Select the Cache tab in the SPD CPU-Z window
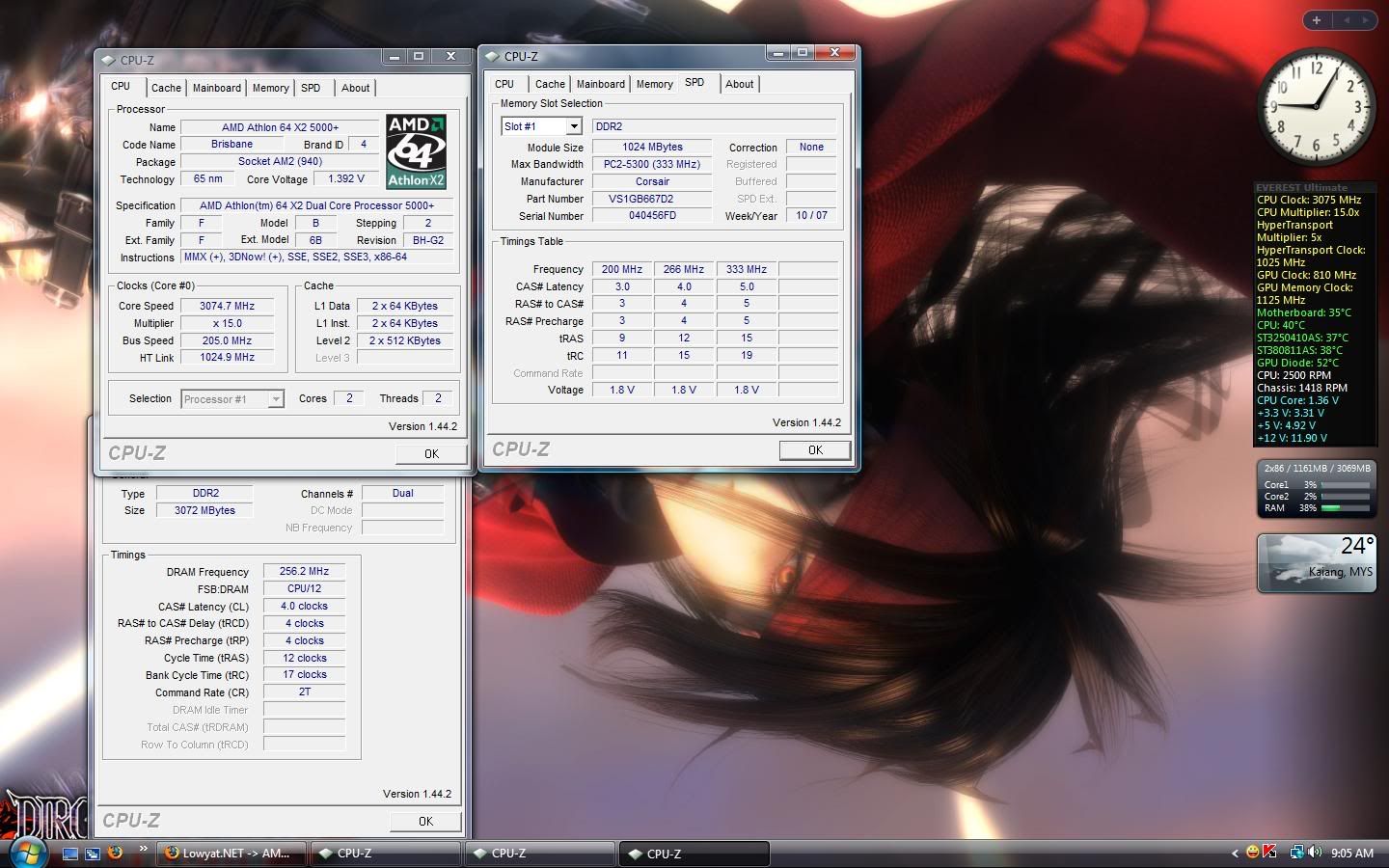1389x868 pixels. (x=550, y=84)
